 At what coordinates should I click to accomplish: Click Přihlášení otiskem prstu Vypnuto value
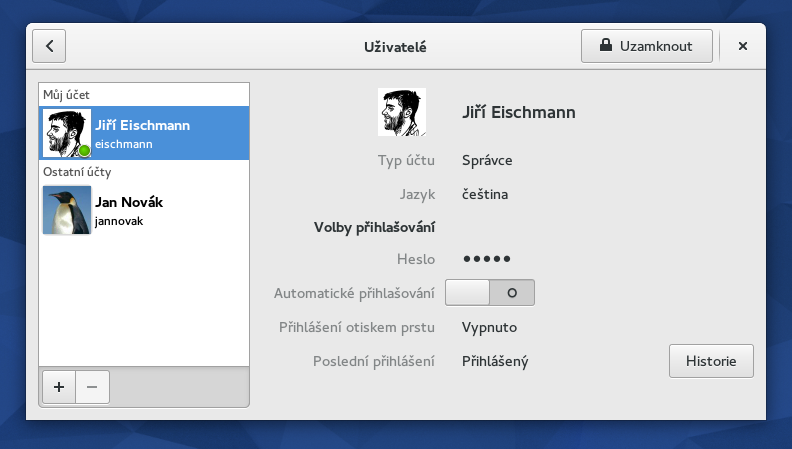coord(489,327)
